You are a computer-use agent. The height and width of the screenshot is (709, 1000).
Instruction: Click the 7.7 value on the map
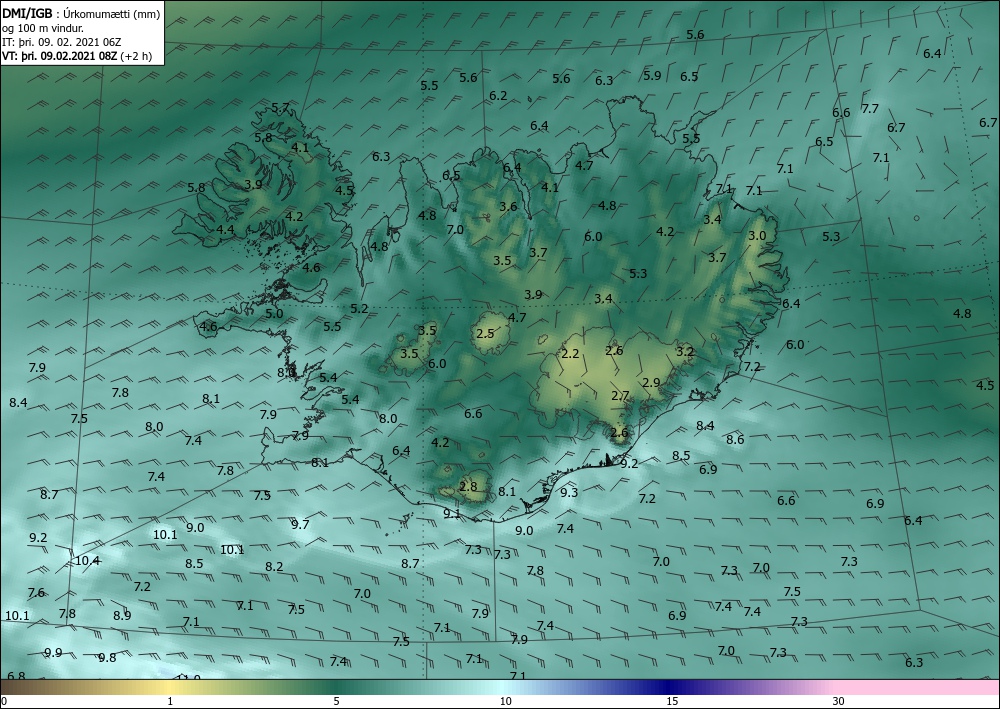pos(870,108)
